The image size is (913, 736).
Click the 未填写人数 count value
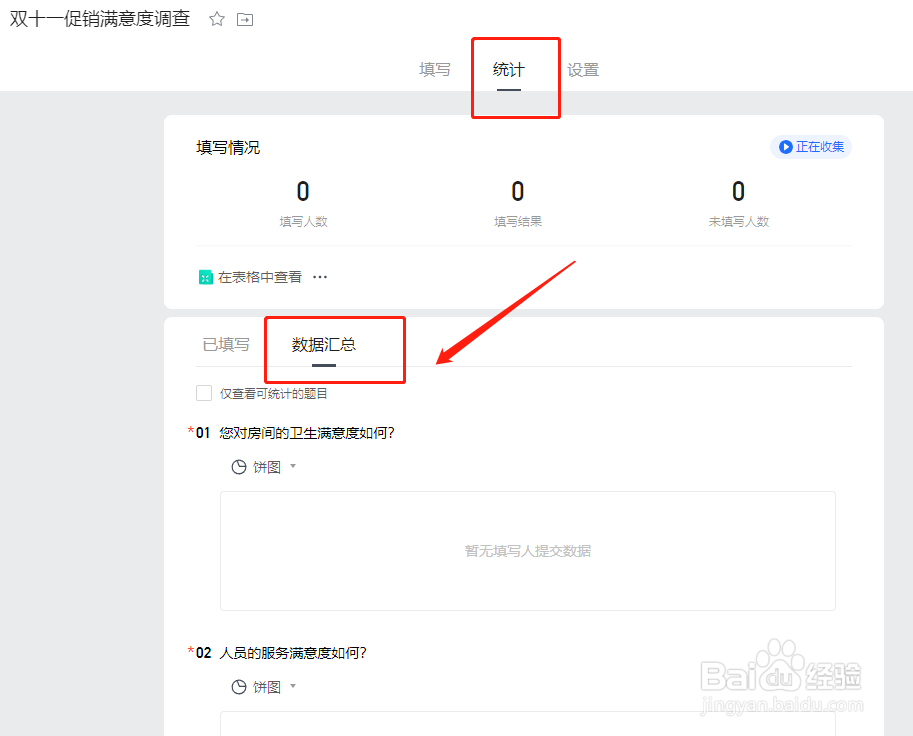tap(738, 191)
